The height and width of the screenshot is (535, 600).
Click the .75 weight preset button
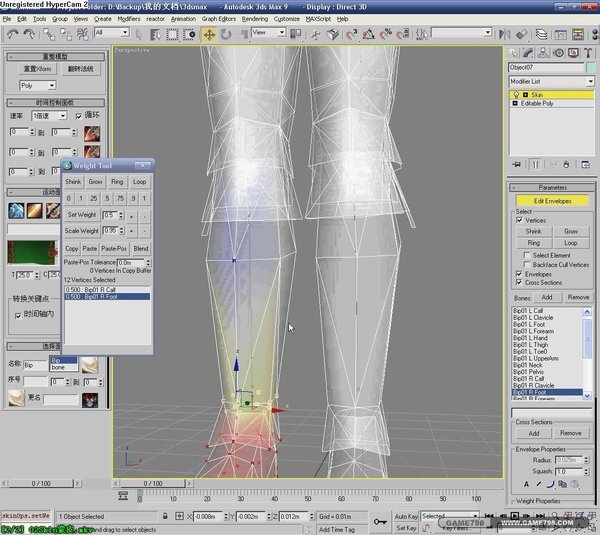point(120,199)
